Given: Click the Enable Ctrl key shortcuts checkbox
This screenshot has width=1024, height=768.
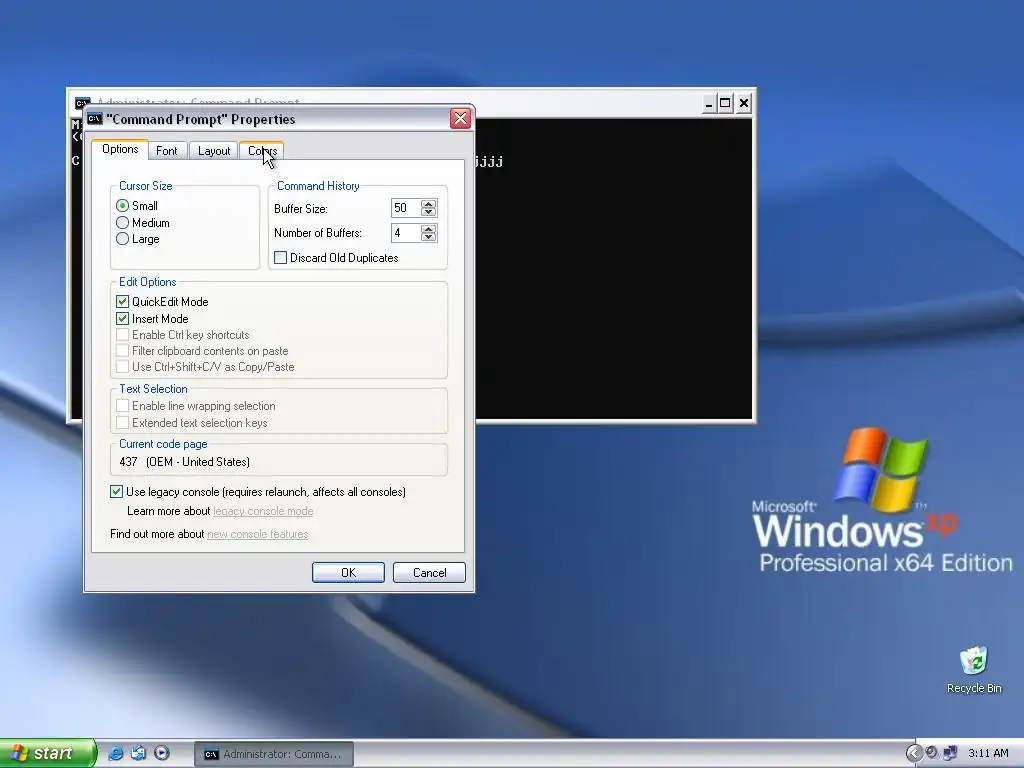Looking at the screenshot, I should 122,335.
